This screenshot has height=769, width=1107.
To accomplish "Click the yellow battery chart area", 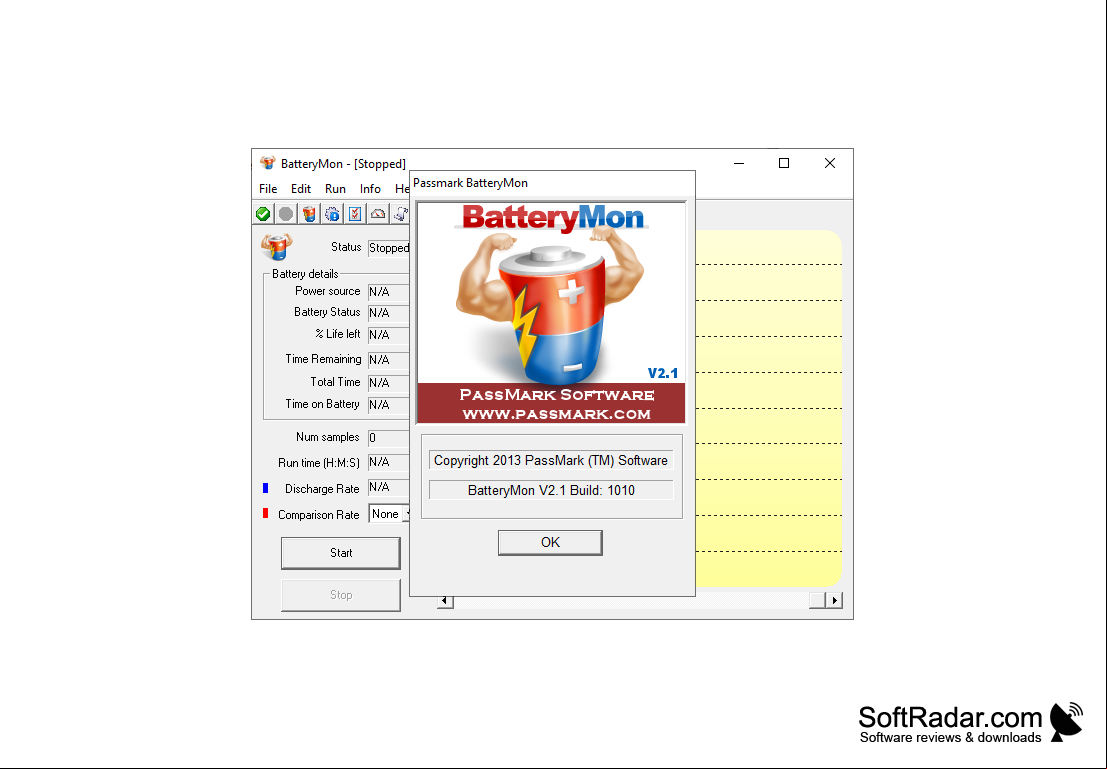I will [x=768, y=408].
